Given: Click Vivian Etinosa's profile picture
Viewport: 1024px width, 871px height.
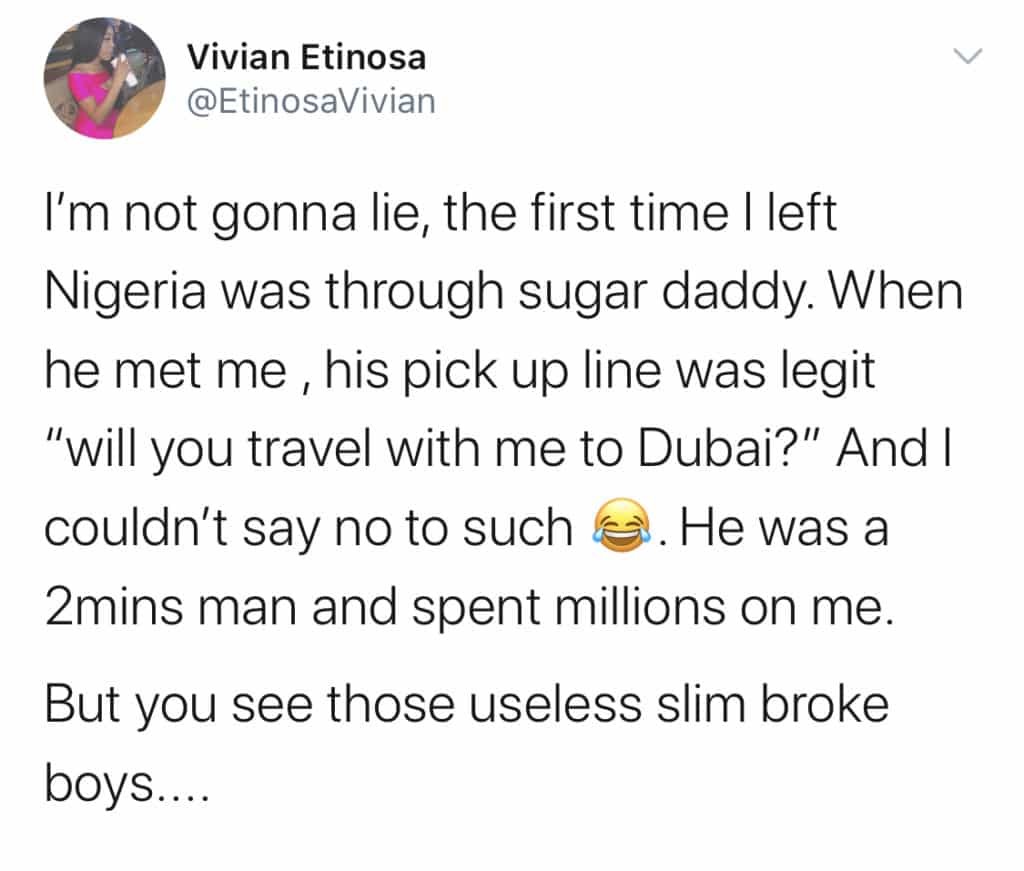Looking at the screenshot, I should pyautogui.click(x=104, y=79).
